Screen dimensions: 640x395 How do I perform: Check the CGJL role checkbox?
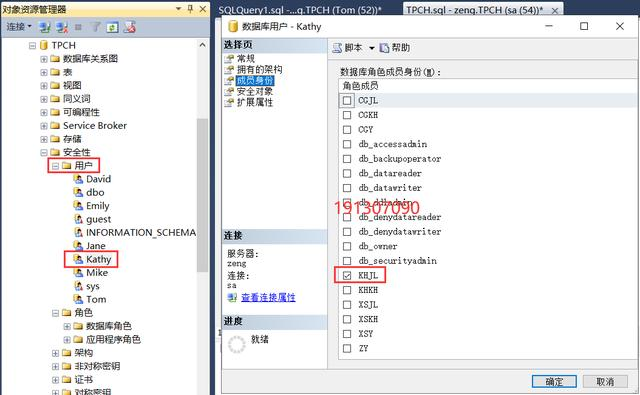[347, 100]
